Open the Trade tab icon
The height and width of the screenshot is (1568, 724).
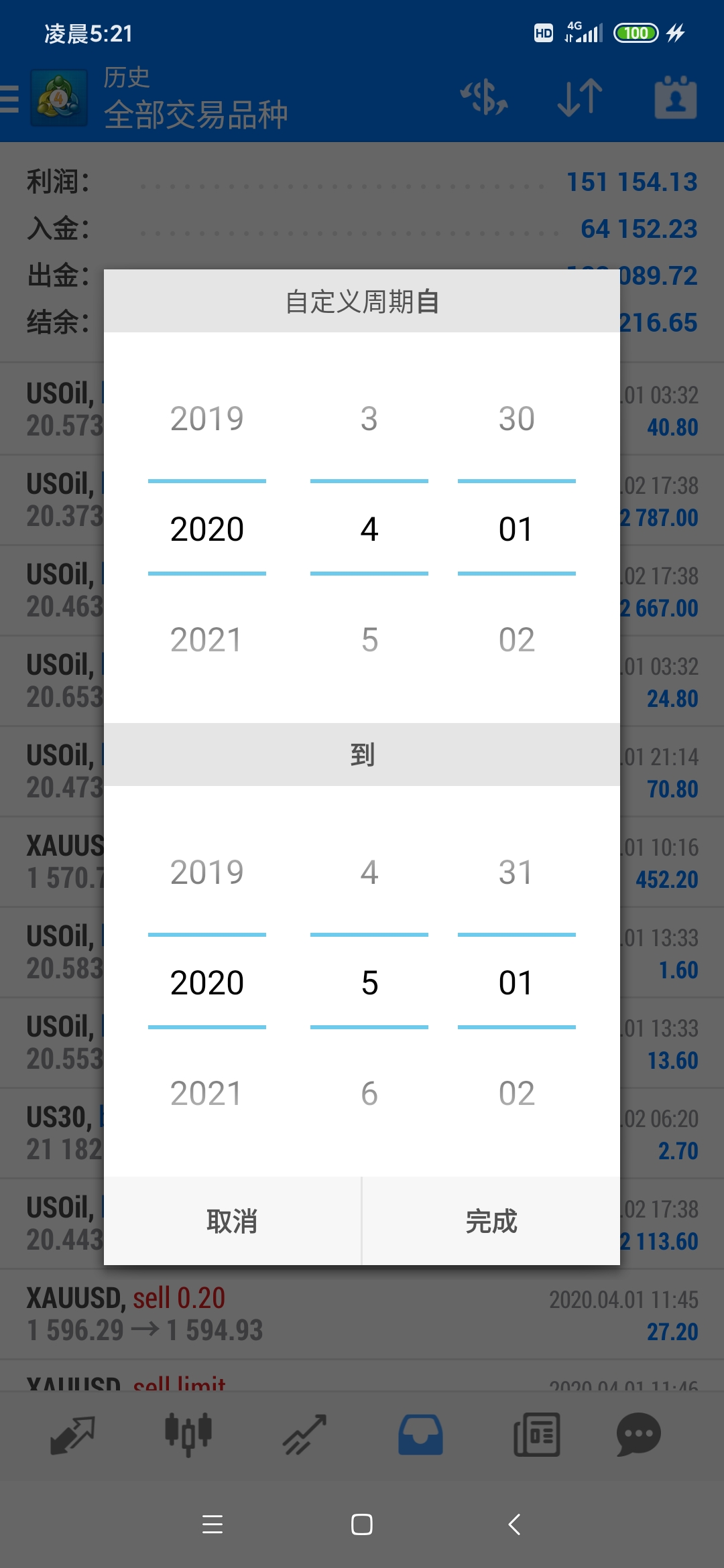[304, 1435]
